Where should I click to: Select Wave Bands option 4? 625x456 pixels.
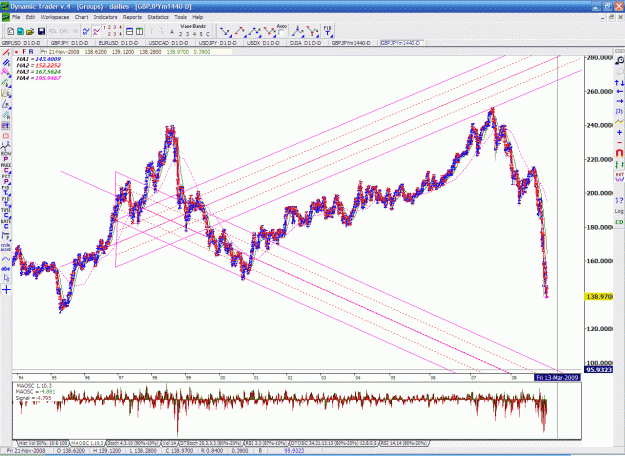point(194,34)
